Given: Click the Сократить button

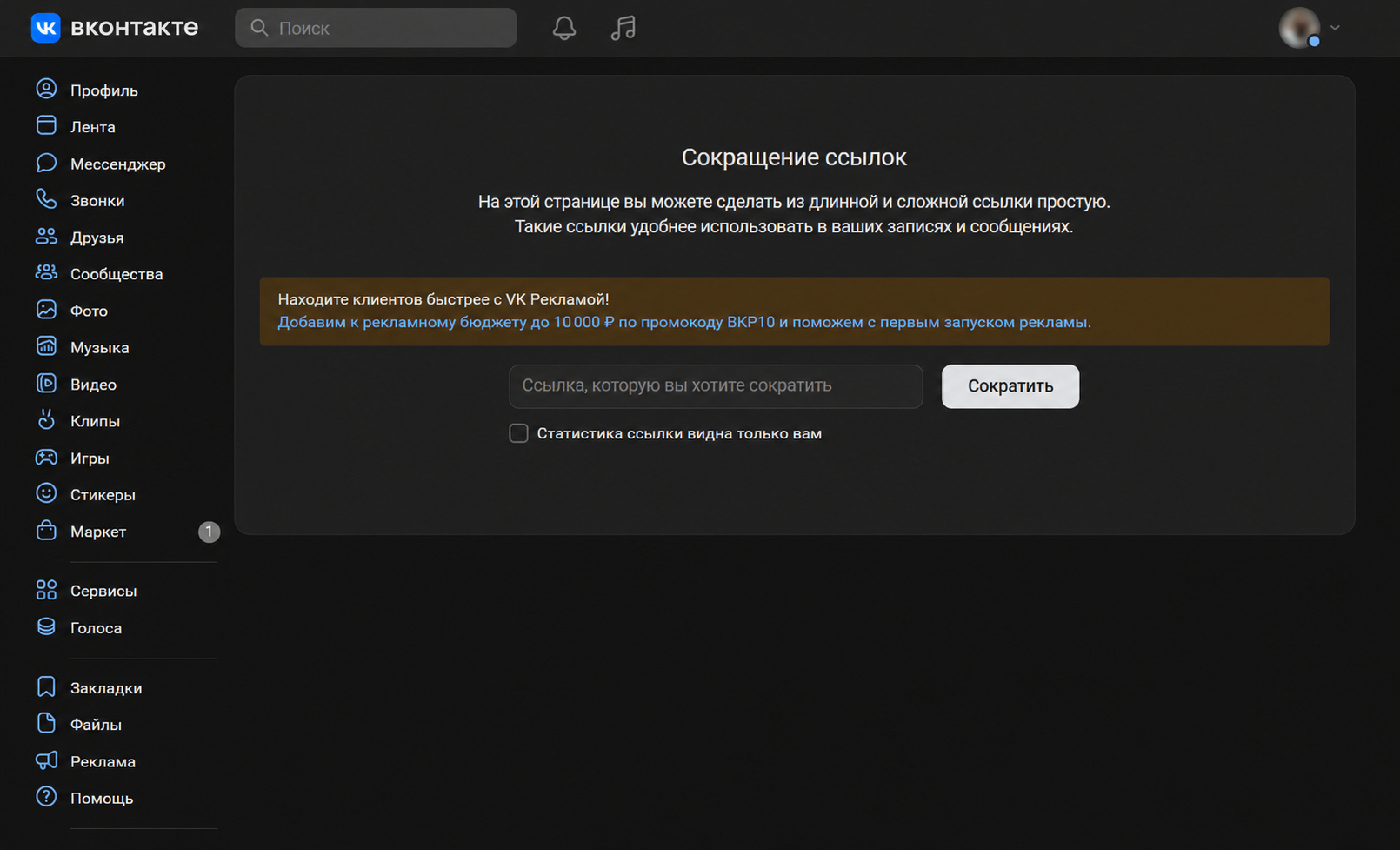Looking at the screenshot, I should click(x=1010, y=386).
